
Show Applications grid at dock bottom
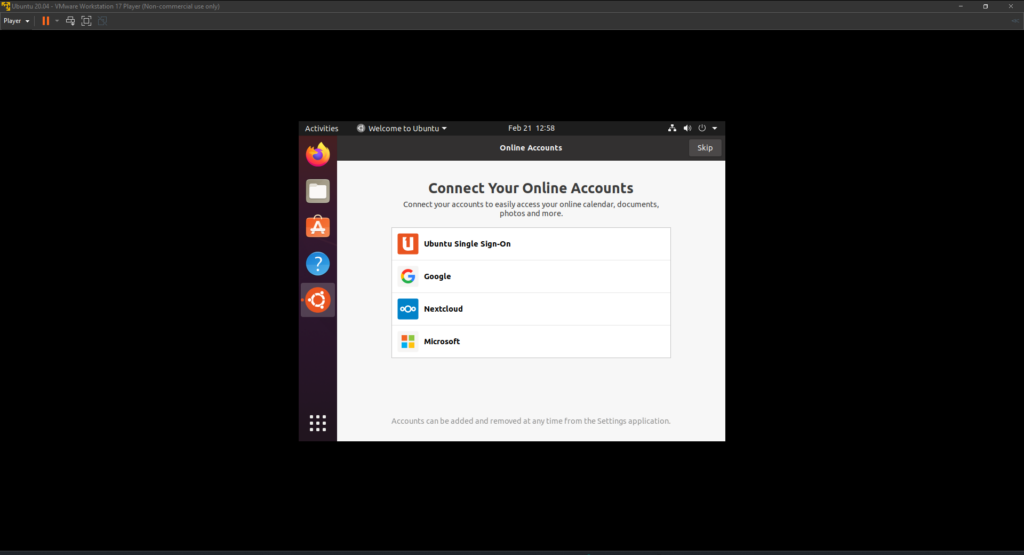pyautogui.click(x=318, y=423)
